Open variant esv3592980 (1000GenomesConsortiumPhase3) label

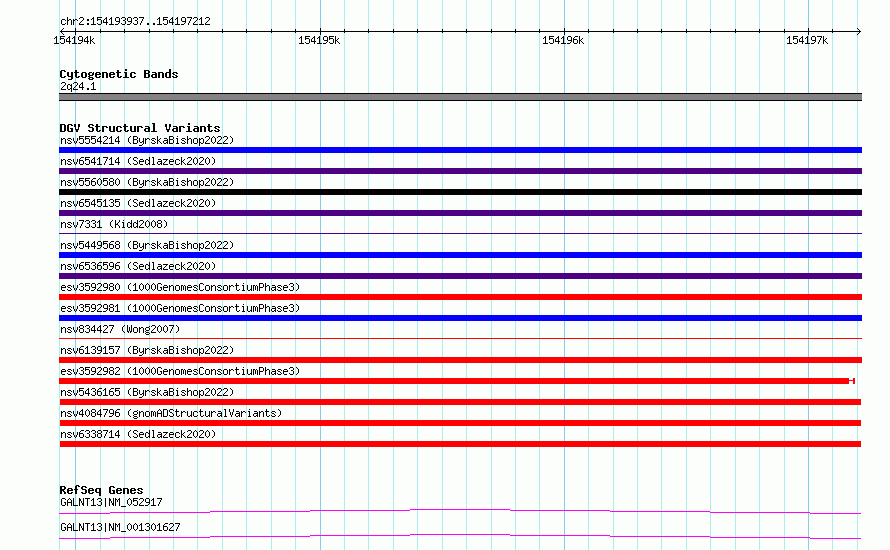tap(180, 287)
